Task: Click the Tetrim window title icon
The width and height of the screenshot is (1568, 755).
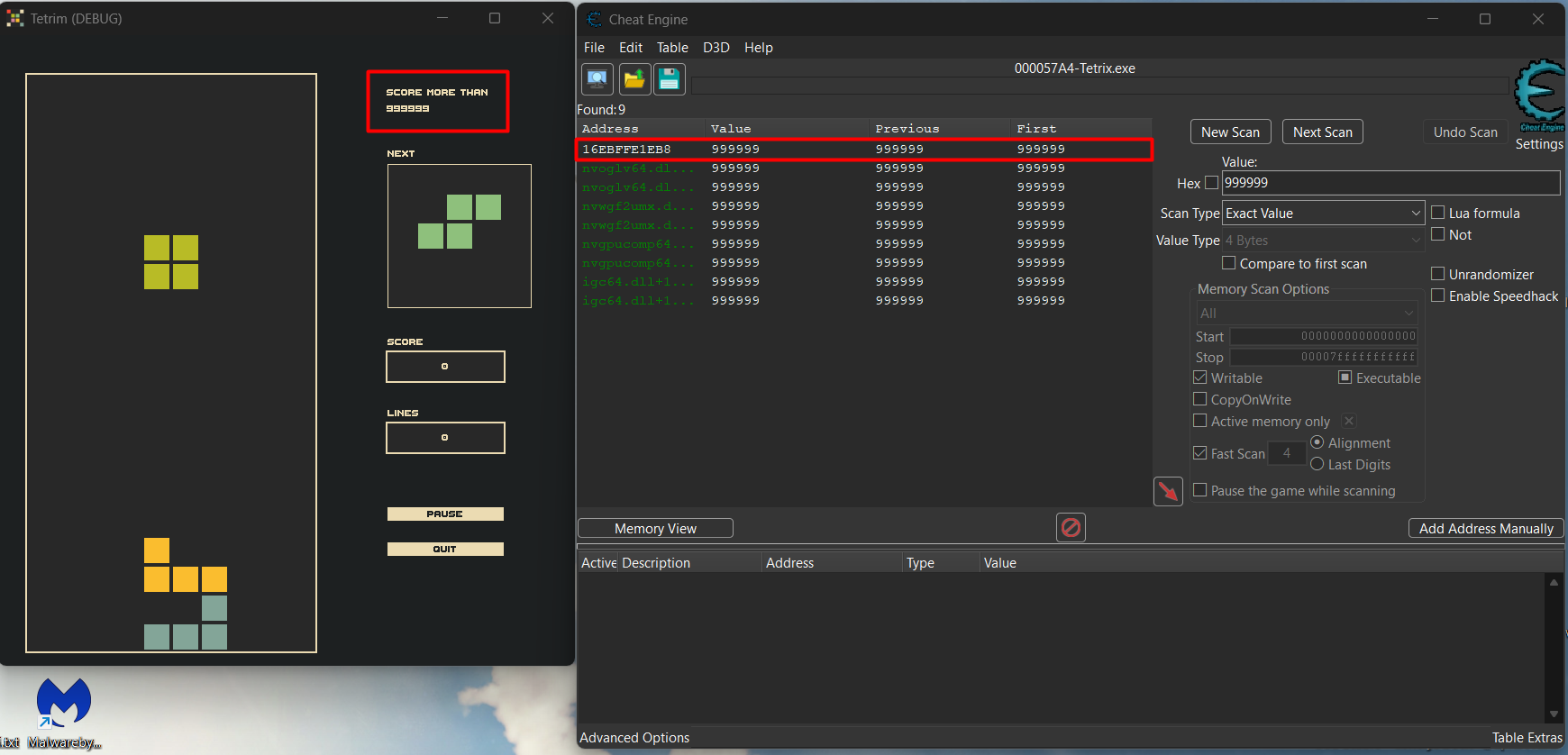Action: (15, 18)
